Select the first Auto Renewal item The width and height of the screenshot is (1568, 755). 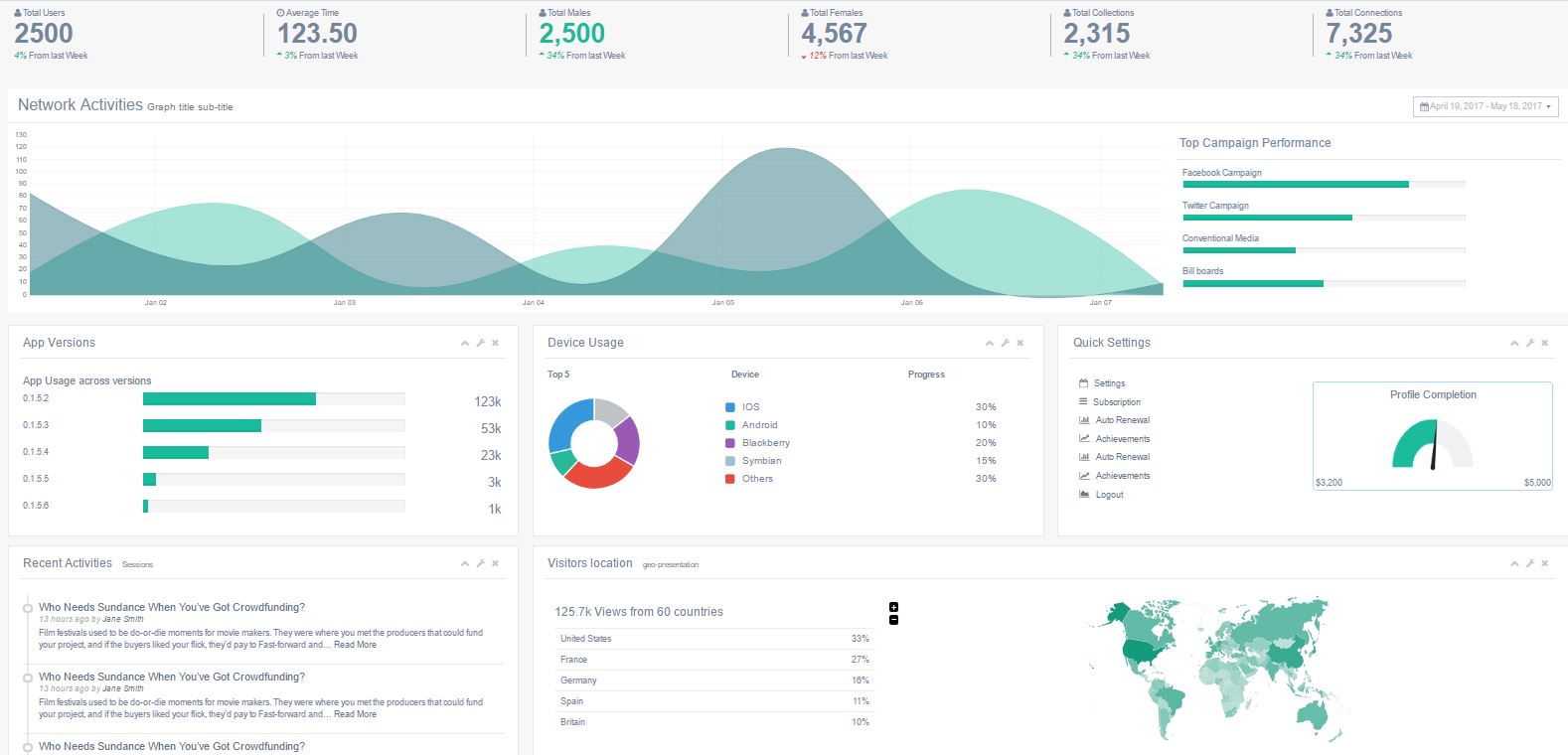click(x=1122, y=420)
